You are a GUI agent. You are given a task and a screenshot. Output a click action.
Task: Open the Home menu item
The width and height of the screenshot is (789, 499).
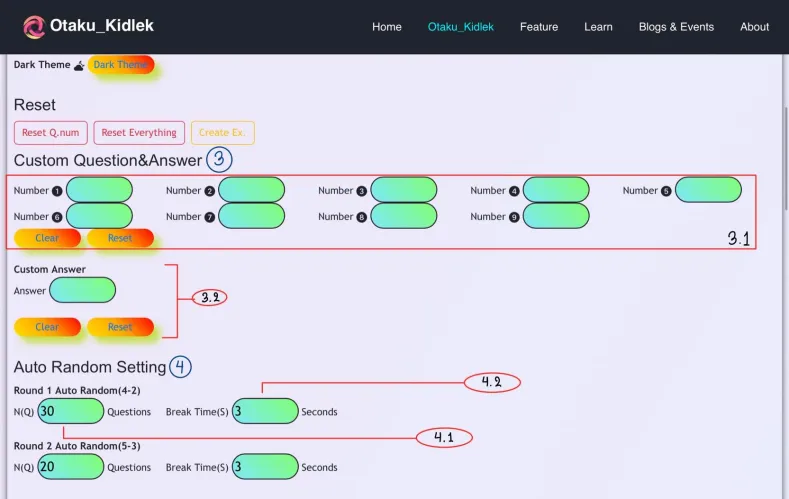tap(386, 27)
